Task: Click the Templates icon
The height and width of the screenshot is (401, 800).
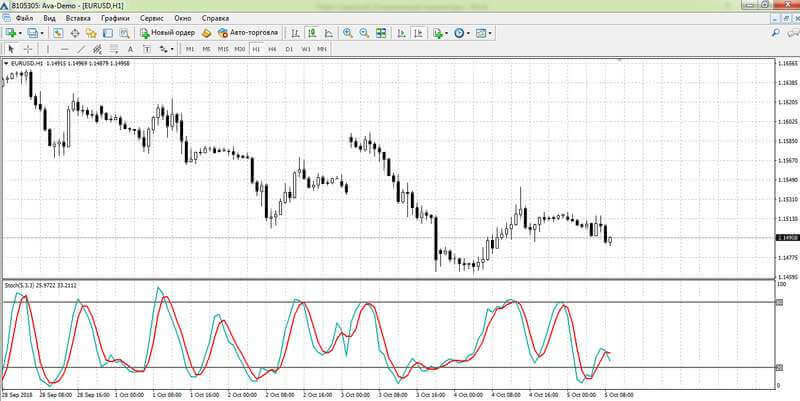Action: pyautogui.click(x=481, y=33)
